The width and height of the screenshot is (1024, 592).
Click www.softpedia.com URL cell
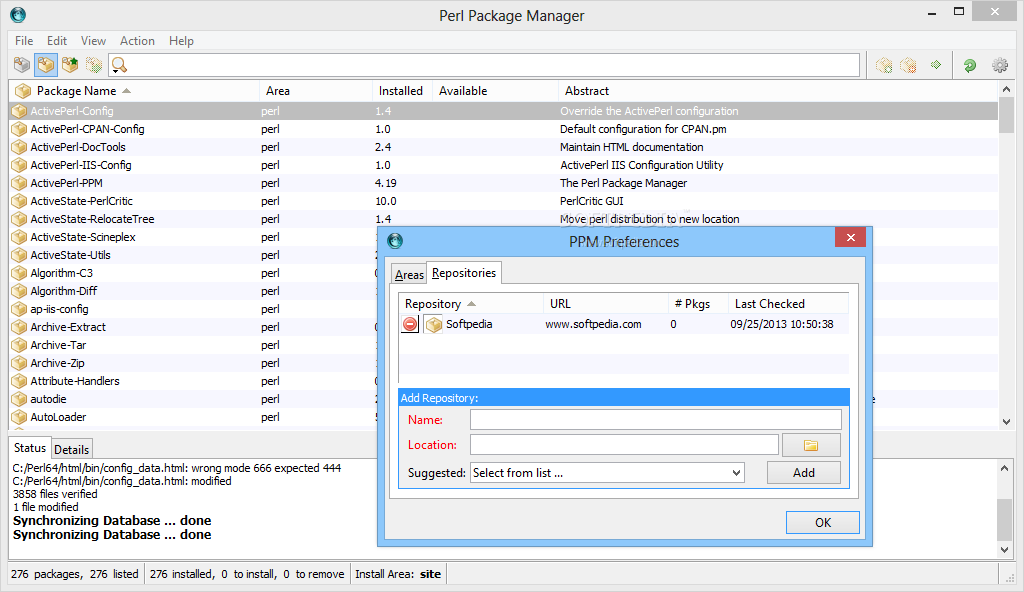tap(594, 324)
